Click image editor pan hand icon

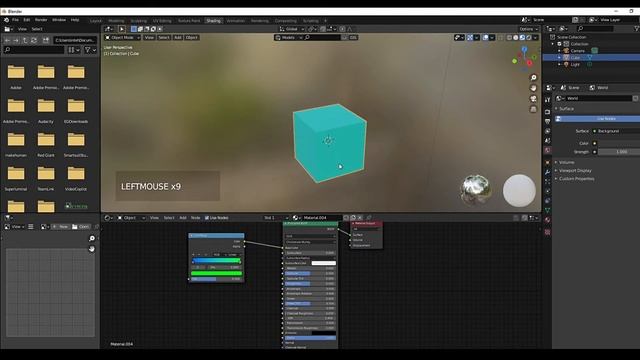pyautogui.click(x=92, y=249)
